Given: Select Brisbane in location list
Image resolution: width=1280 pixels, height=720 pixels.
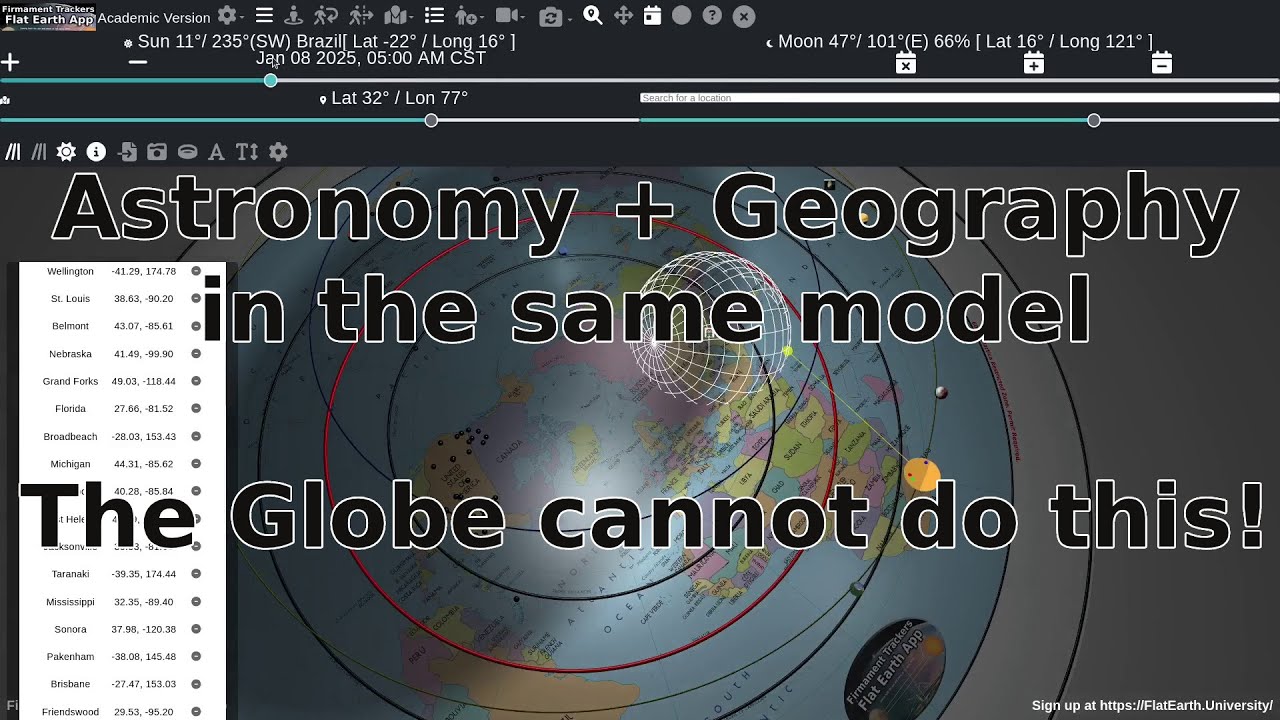Looking at the screenshot, I should (70, 684).
